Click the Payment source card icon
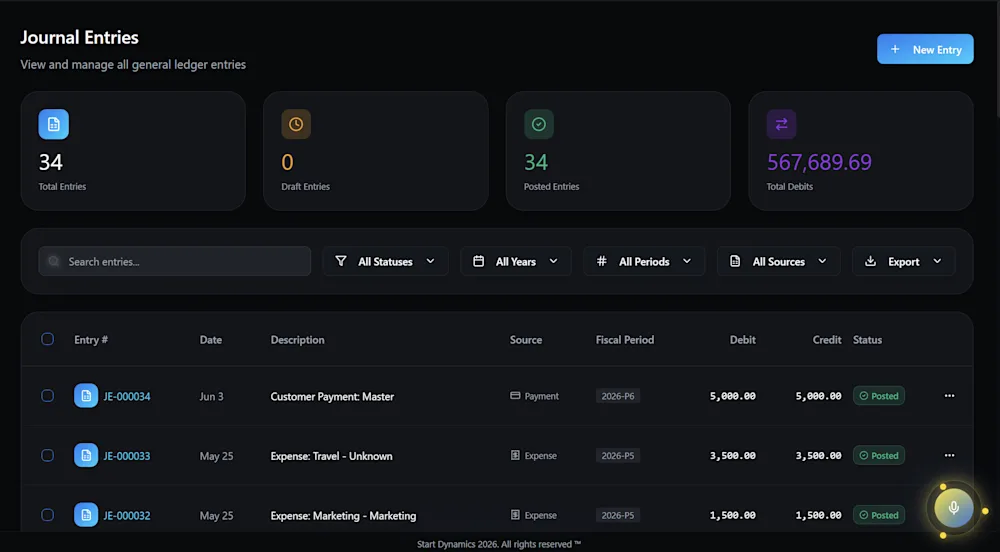1000x552 pixels. (x=515, y=396)
